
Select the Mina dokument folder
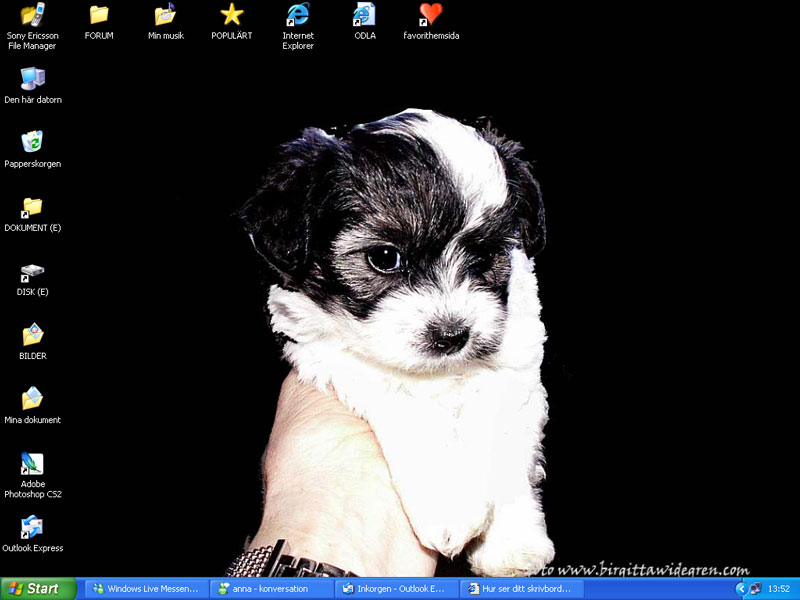pos(32,399)
